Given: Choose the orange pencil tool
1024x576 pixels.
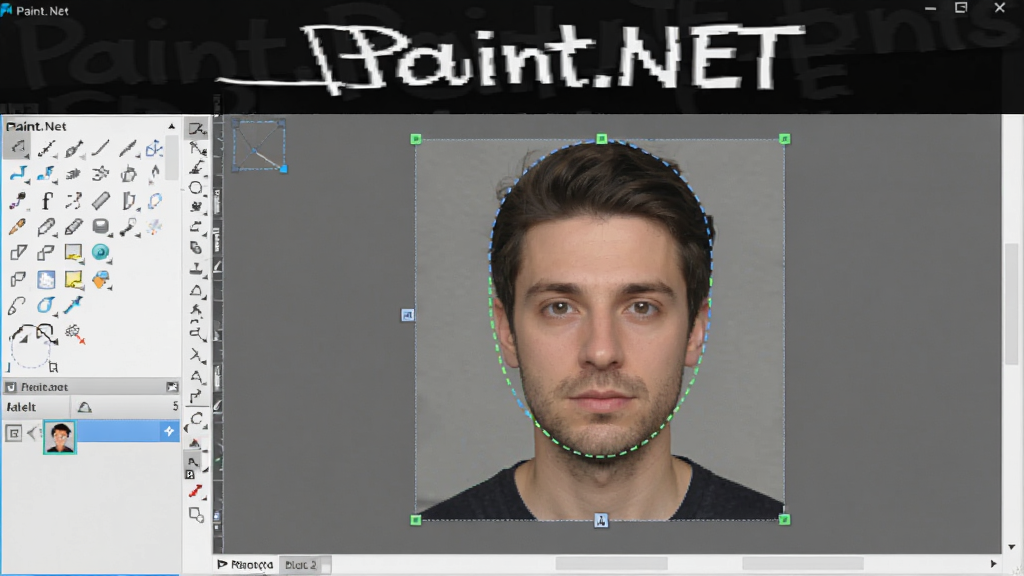Looking at the screenshot, I should click(x=18, y=227).
